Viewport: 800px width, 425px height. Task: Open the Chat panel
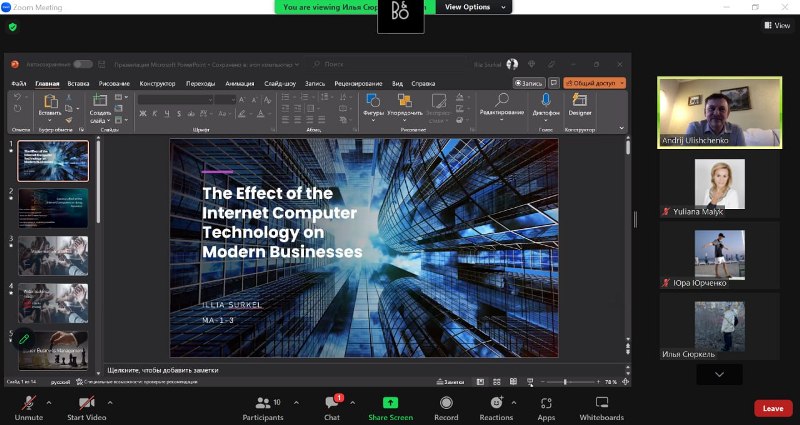[x=332, y=402]
